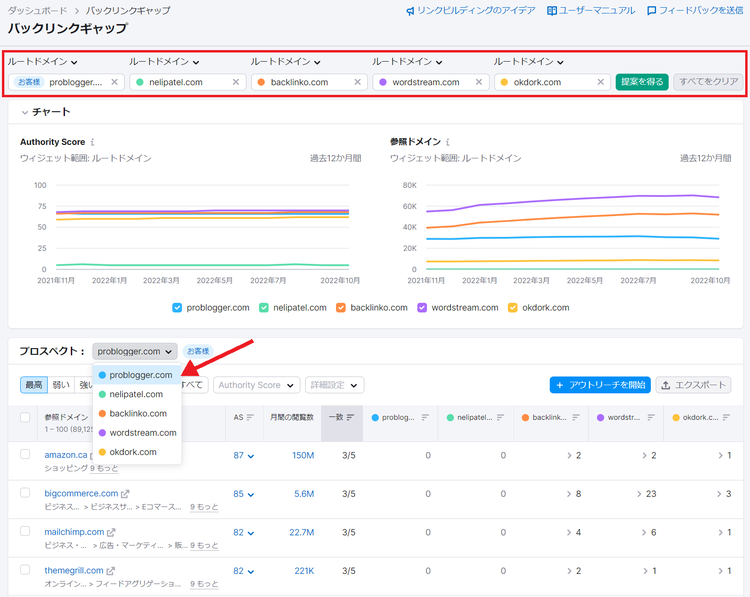Toggle neilpatel.com chart legend checkbox

[x=264, y=308]
